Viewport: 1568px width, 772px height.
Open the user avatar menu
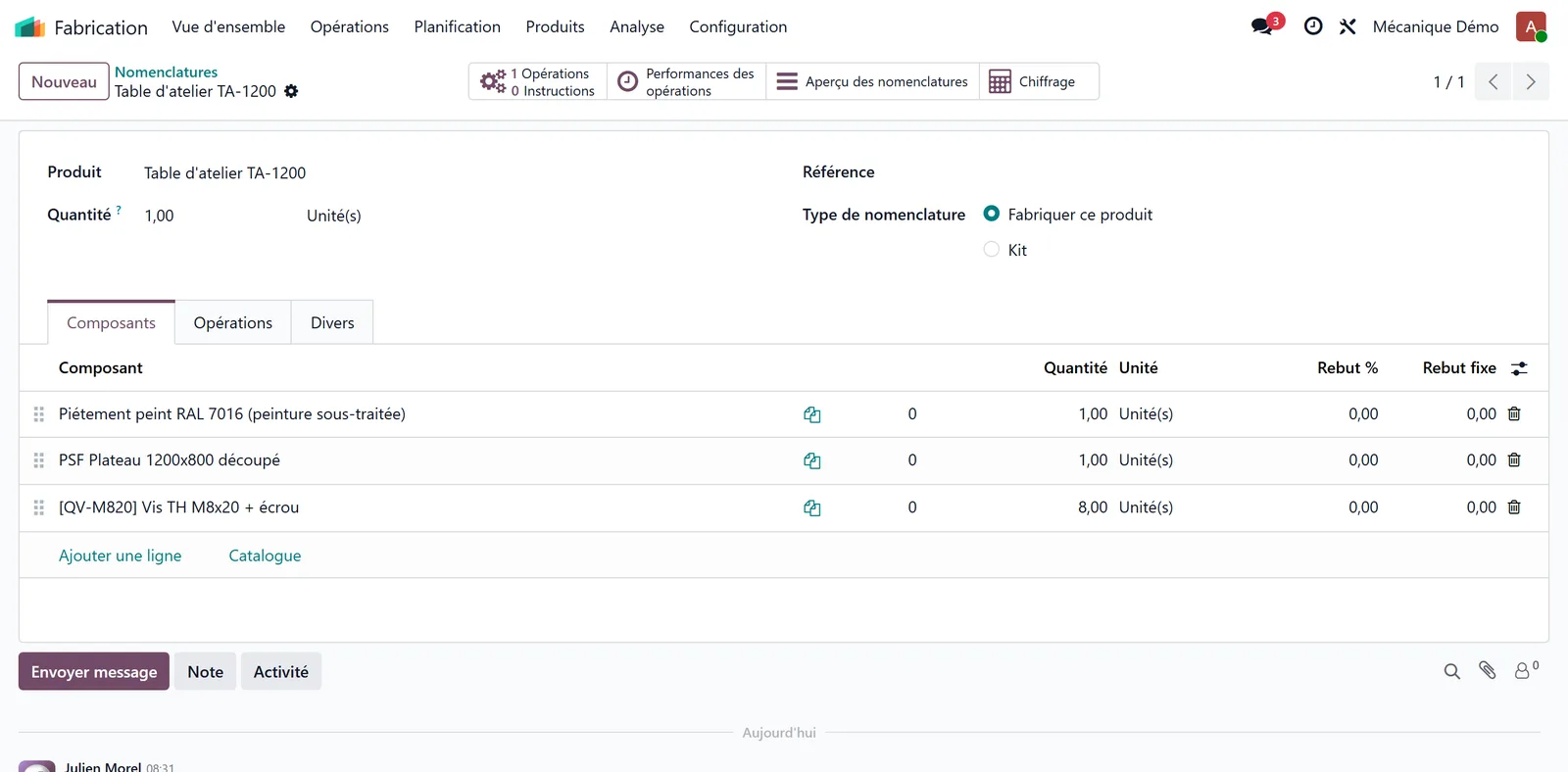(1531, 26)
